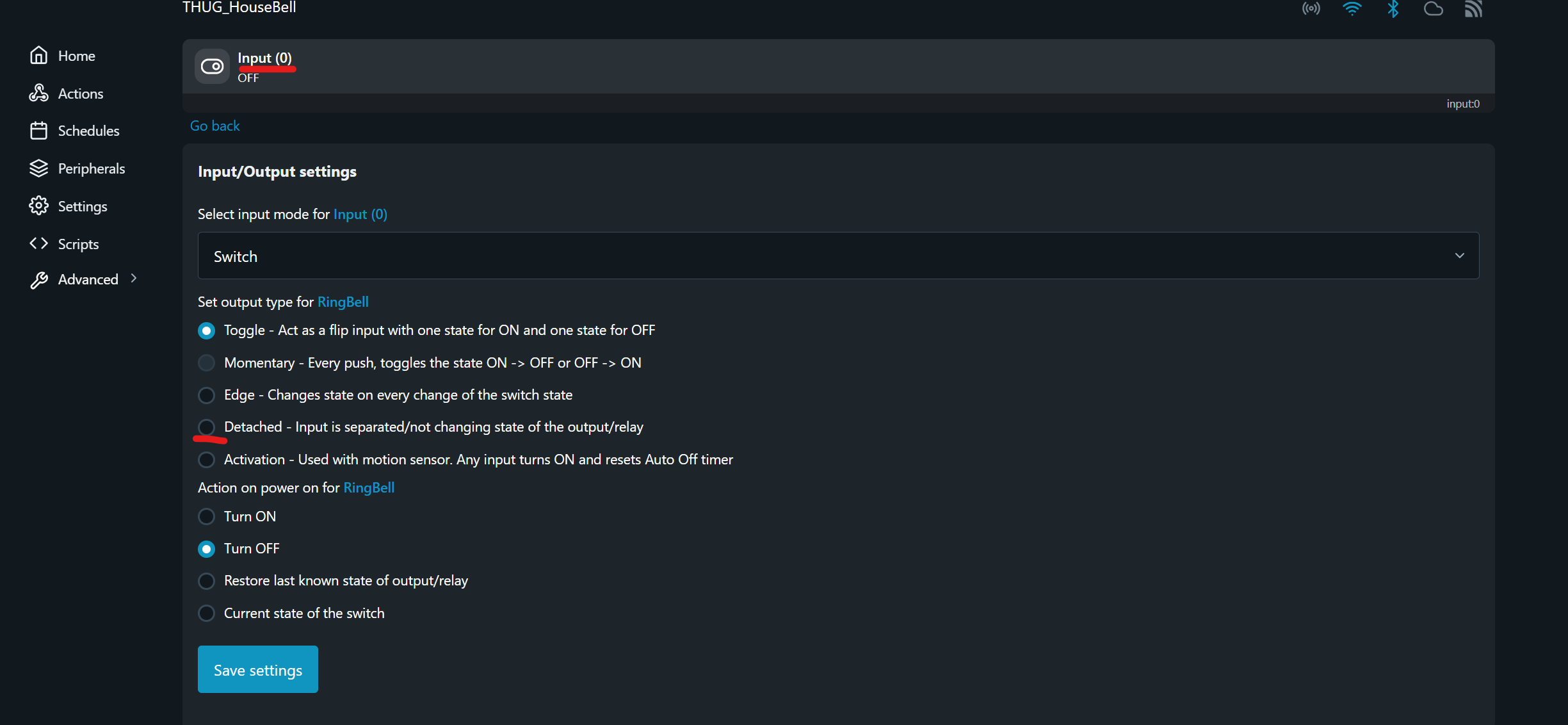Click the Schedules calendar icon

[x=38, y=131]
